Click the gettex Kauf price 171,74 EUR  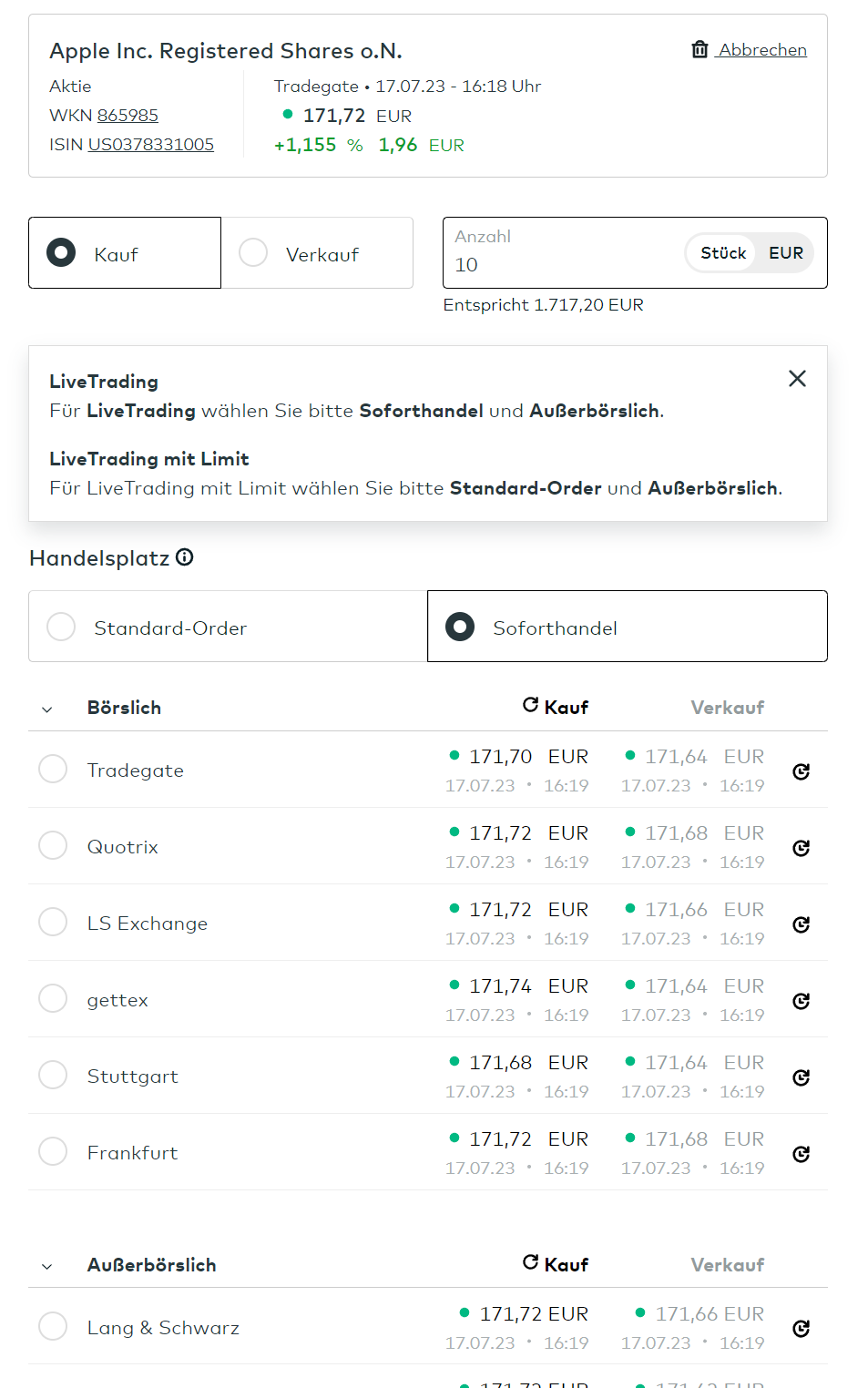(528, 986)
